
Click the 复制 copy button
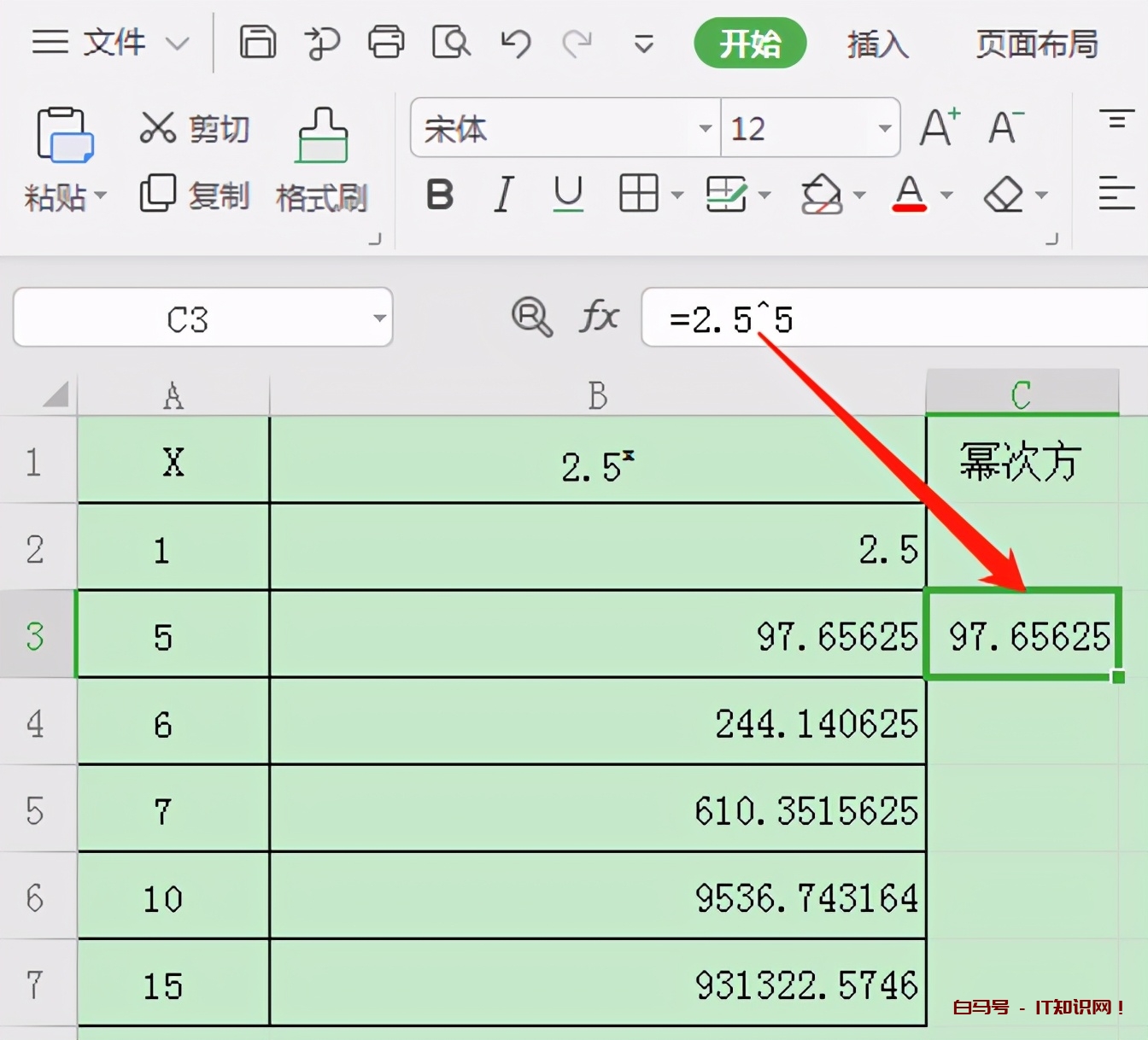pyautogui.click(x=195, y=195)
